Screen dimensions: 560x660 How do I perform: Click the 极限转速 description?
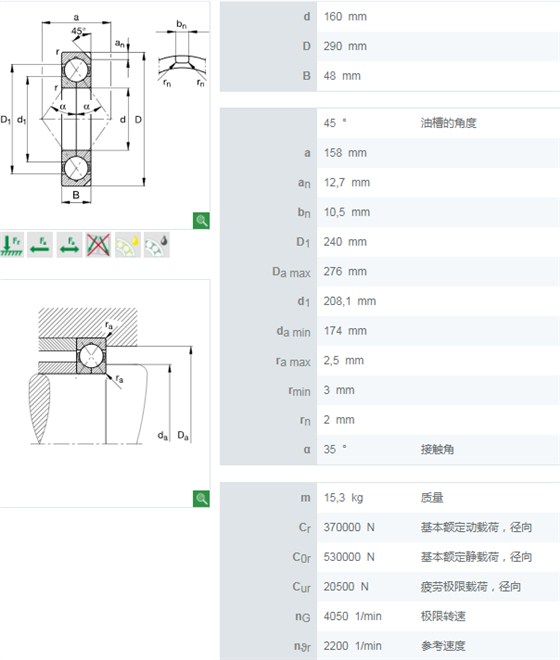click(x=443, y=617)
